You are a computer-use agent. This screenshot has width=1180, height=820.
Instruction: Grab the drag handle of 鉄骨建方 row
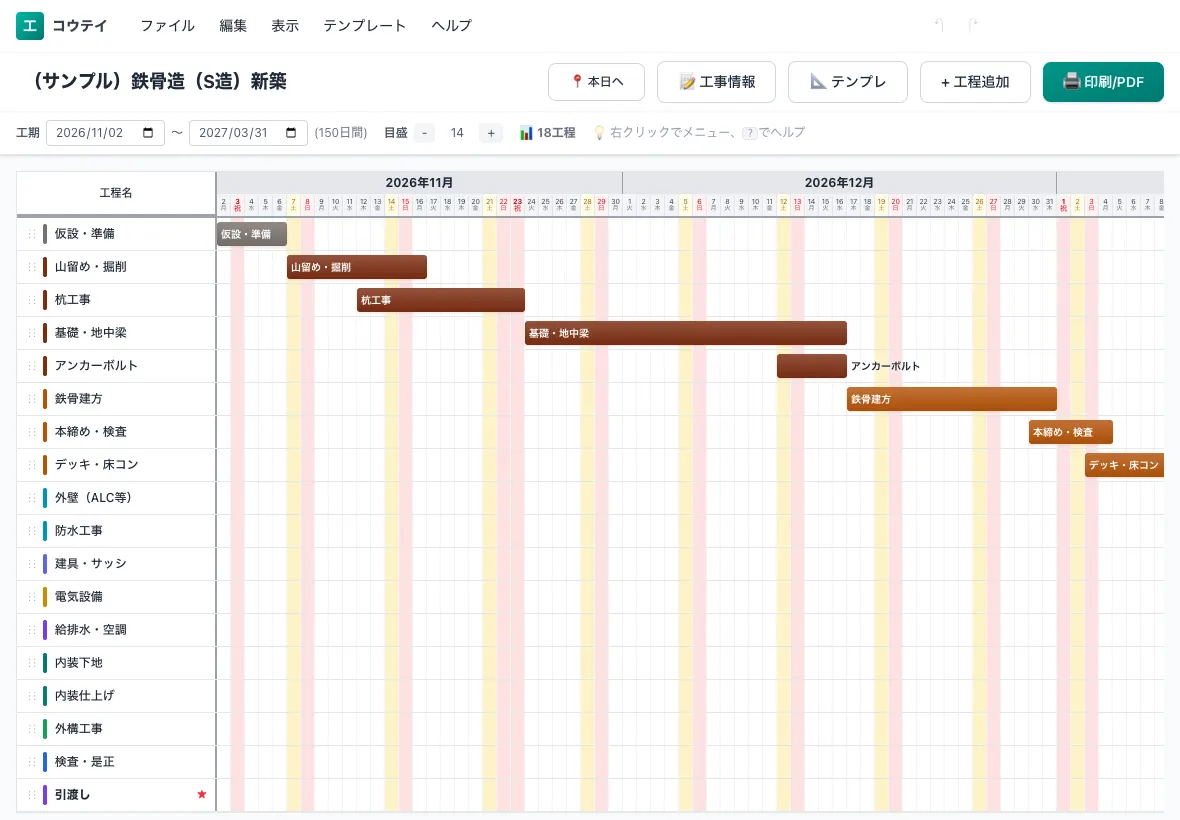(x=32, y=399)
